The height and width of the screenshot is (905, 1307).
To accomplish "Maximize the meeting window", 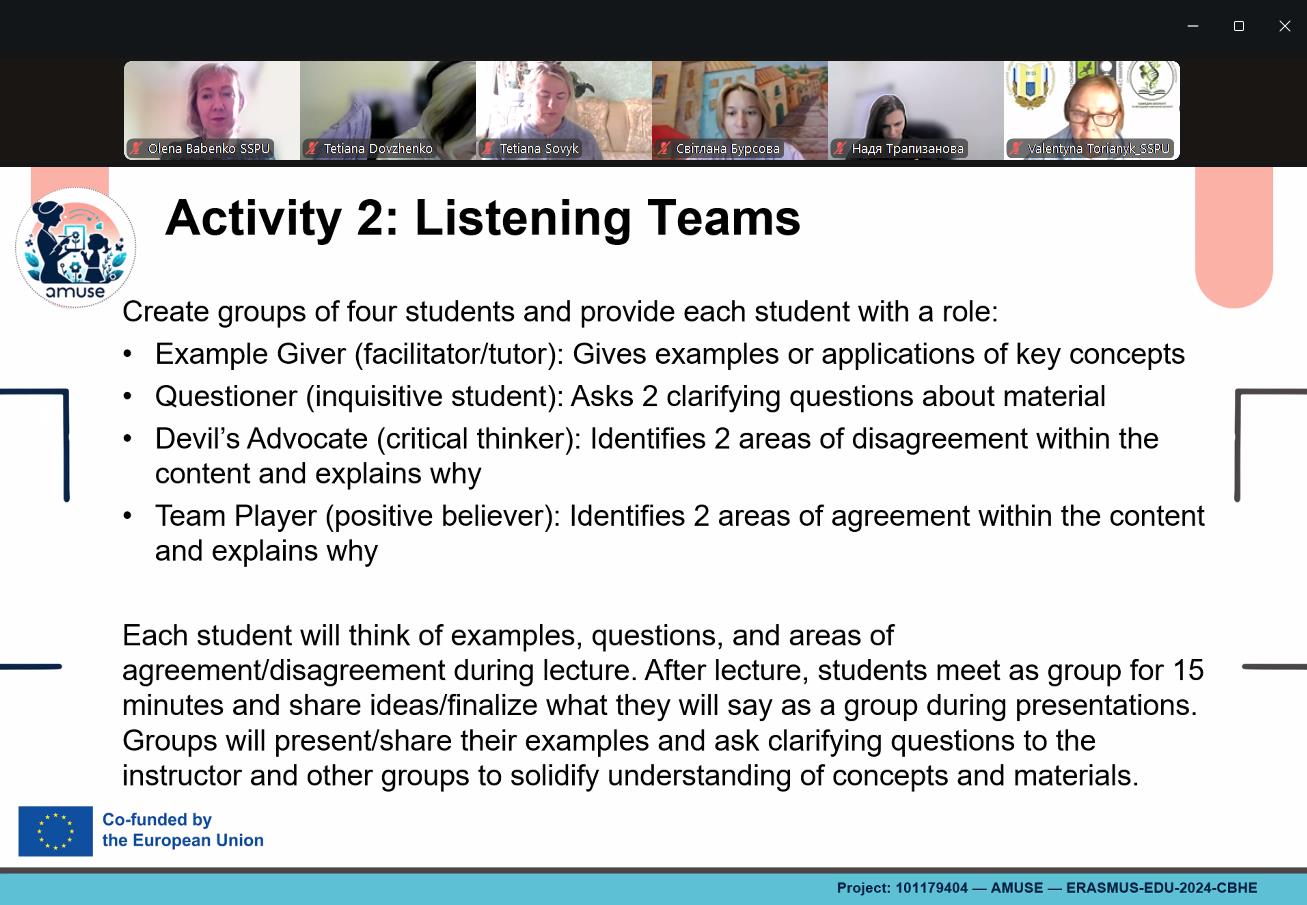I will coord(1238,26).
